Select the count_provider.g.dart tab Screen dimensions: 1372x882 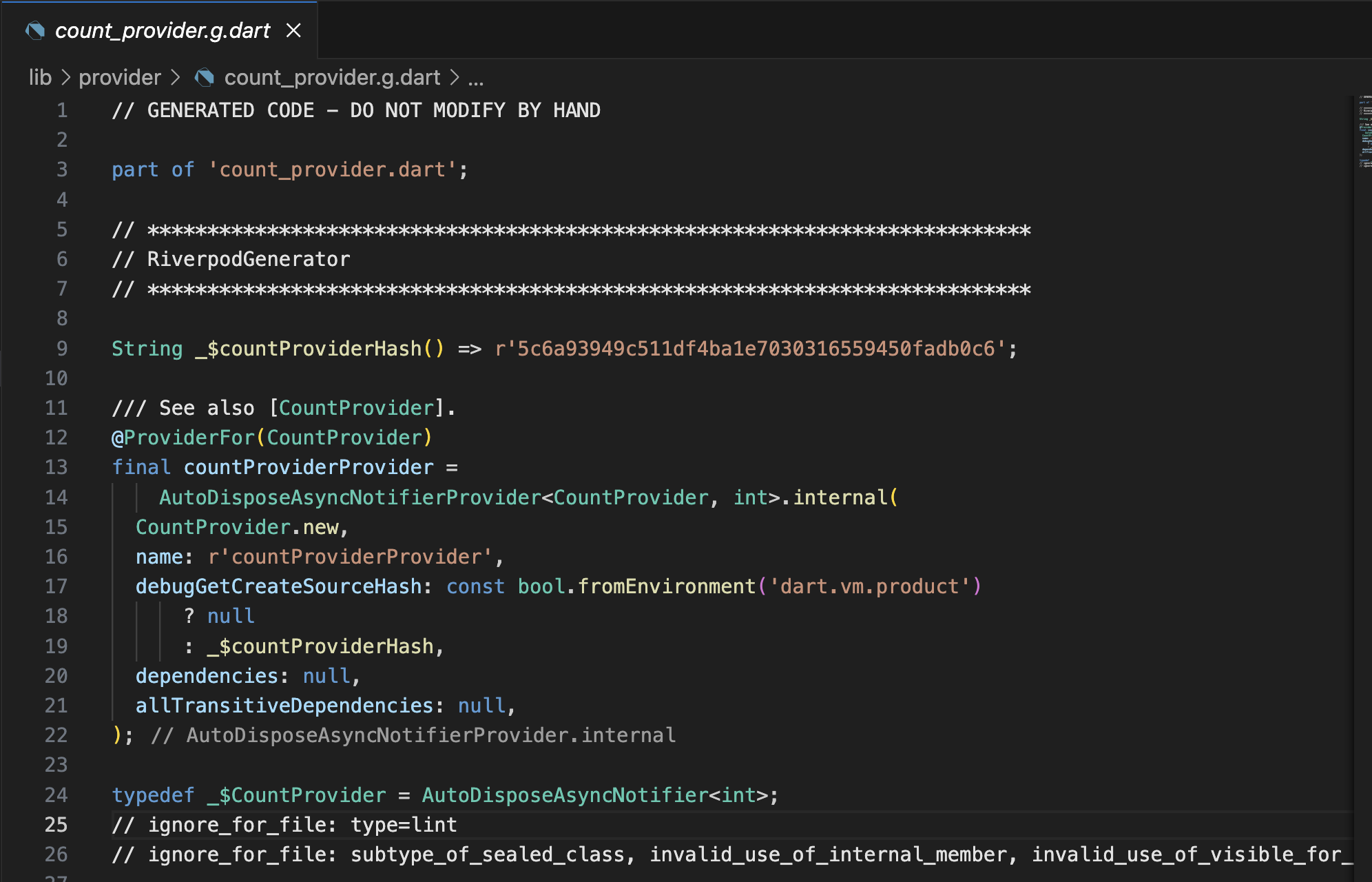162,30
